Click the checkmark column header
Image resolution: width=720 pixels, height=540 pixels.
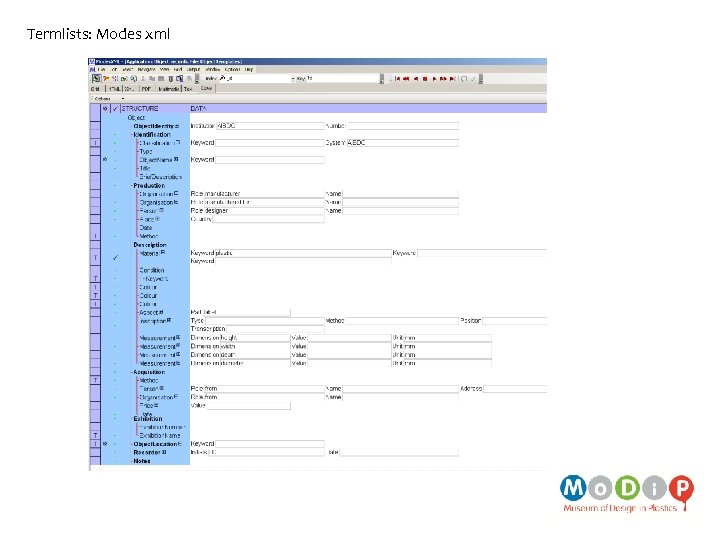click(115, 108)
